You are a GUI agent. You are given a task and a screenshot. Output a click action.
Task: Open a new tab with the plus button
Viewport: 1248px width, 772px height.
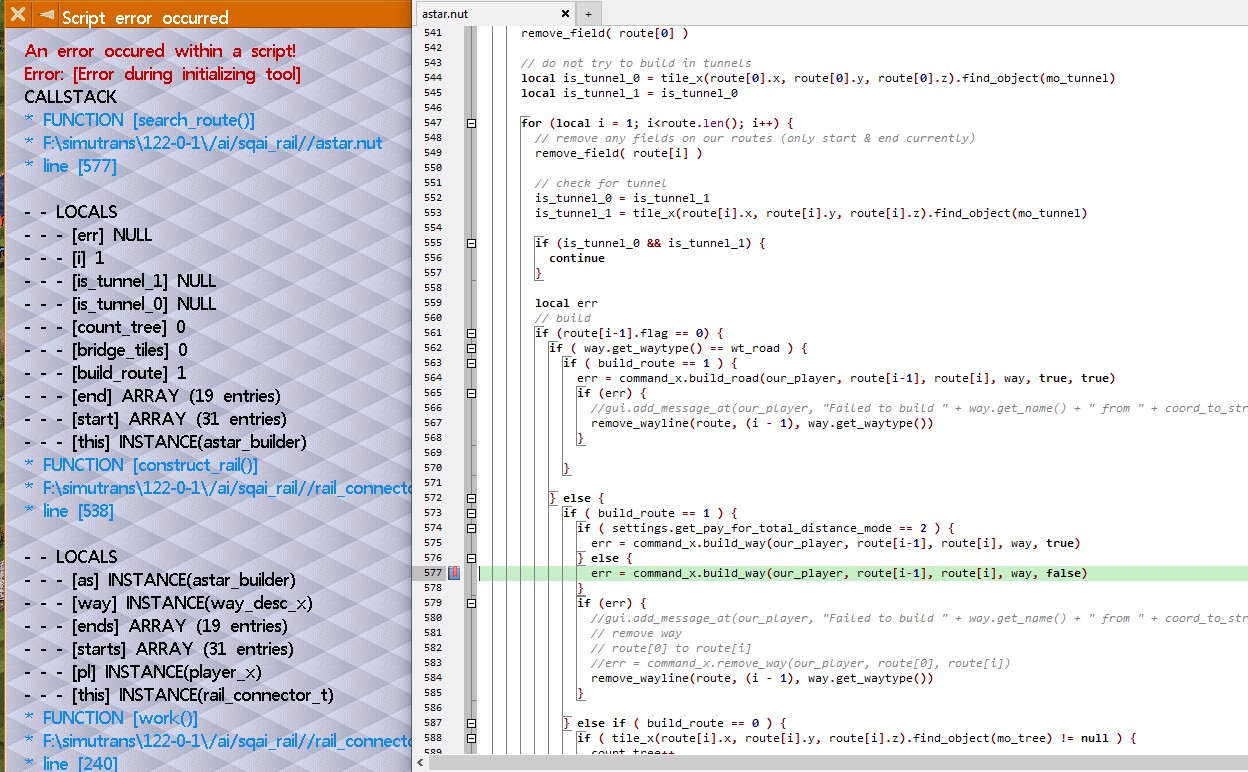(588, 14)
